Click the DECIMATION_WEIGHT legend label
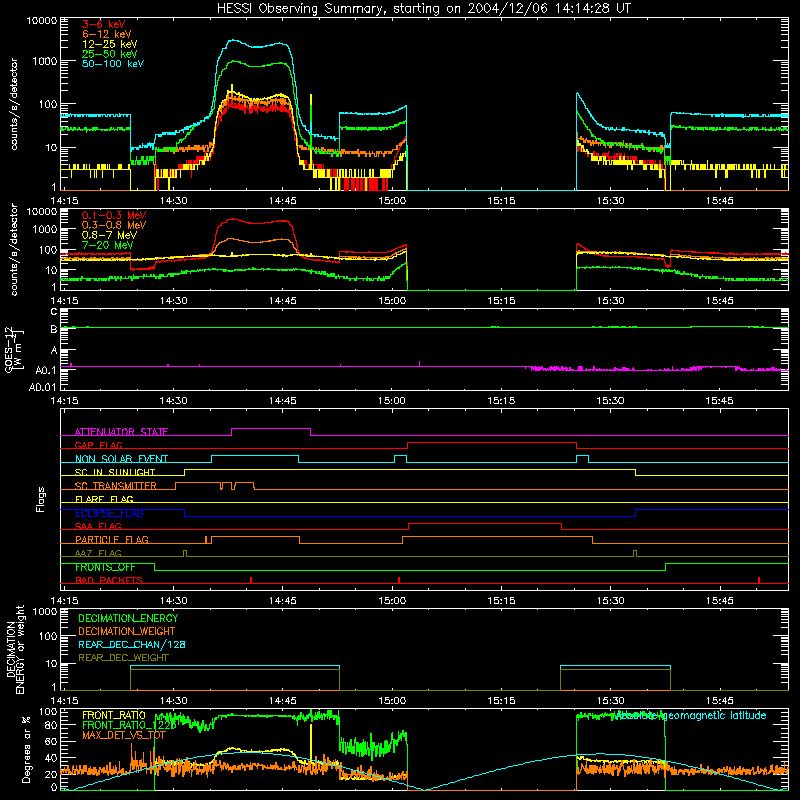800x800 pixels. click(127, 631)
